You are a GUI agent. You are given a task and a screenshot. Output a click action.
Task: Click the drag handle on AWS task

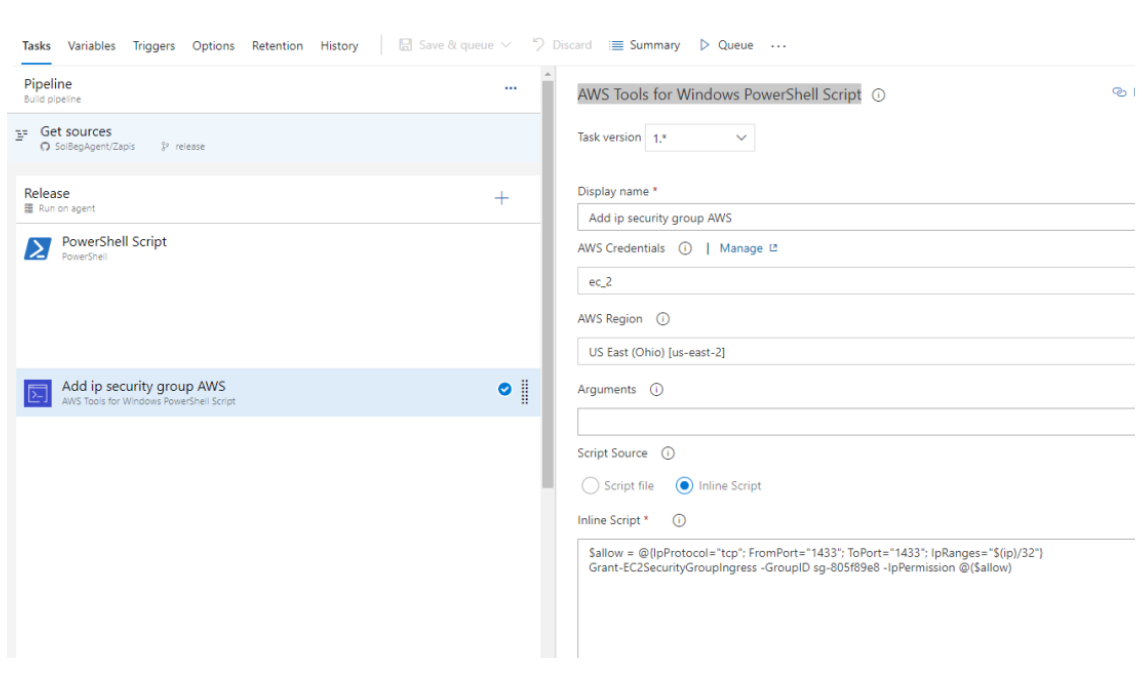[x=524, y=392]
